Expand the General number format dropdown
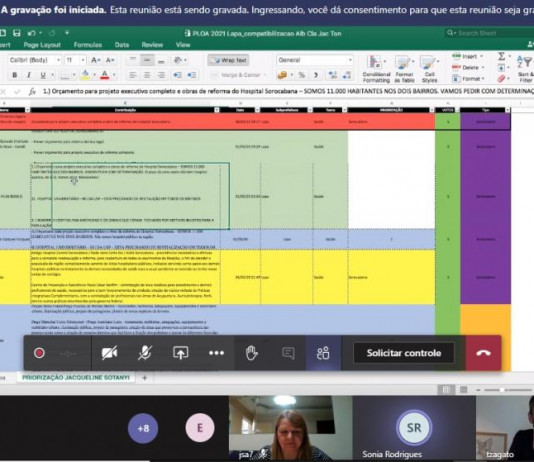 point(315,60)
